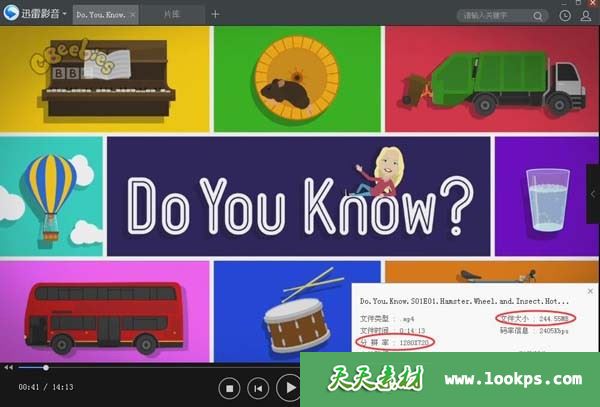Open the 迅雷影音 main menu dropdown
600x407 pixels.
(65, 15)
